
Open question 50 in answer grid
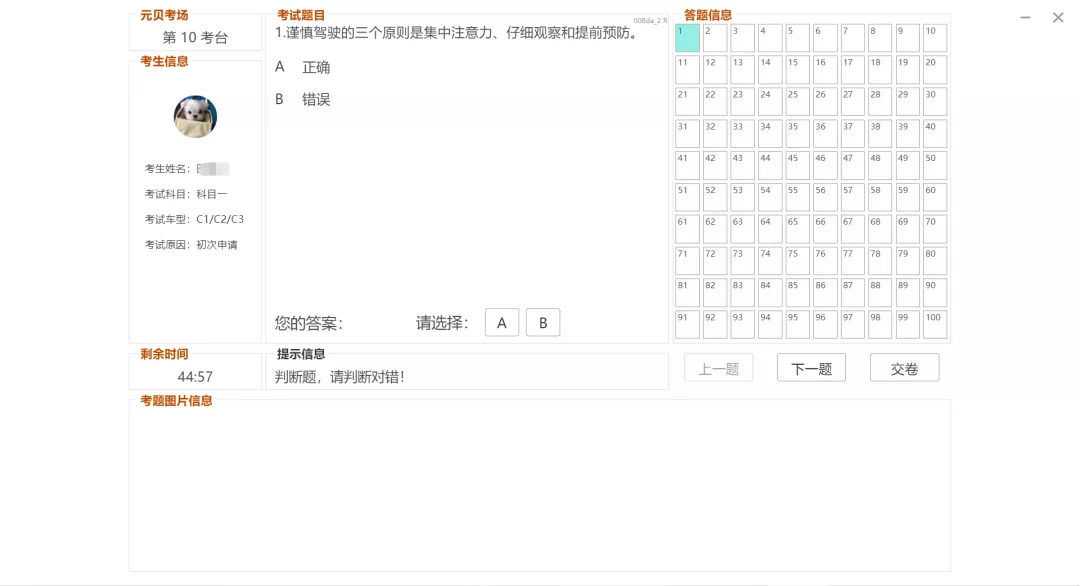[x=935, y=166]
